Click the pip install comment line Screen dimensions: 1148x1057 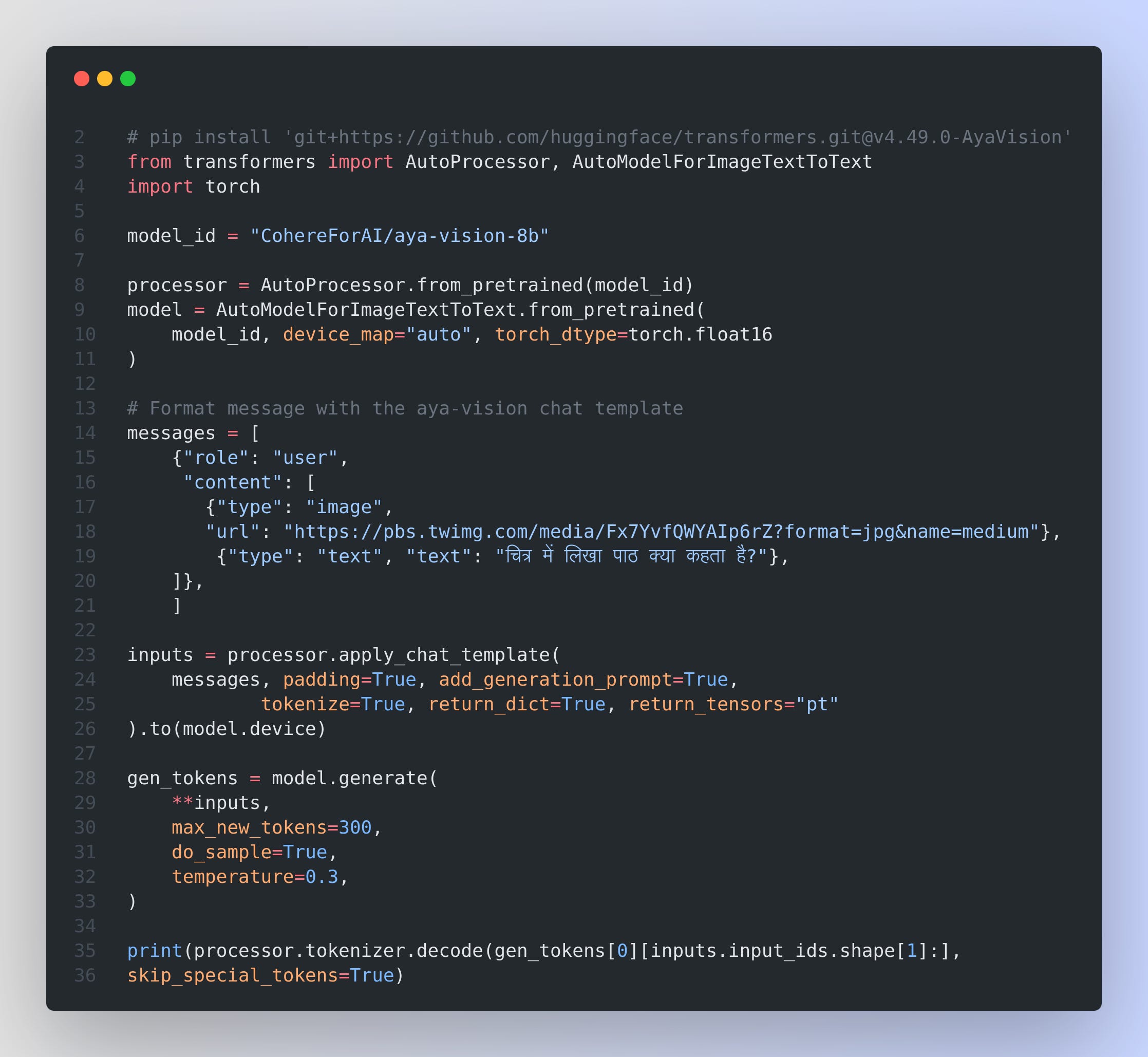[x=598, y=137]
